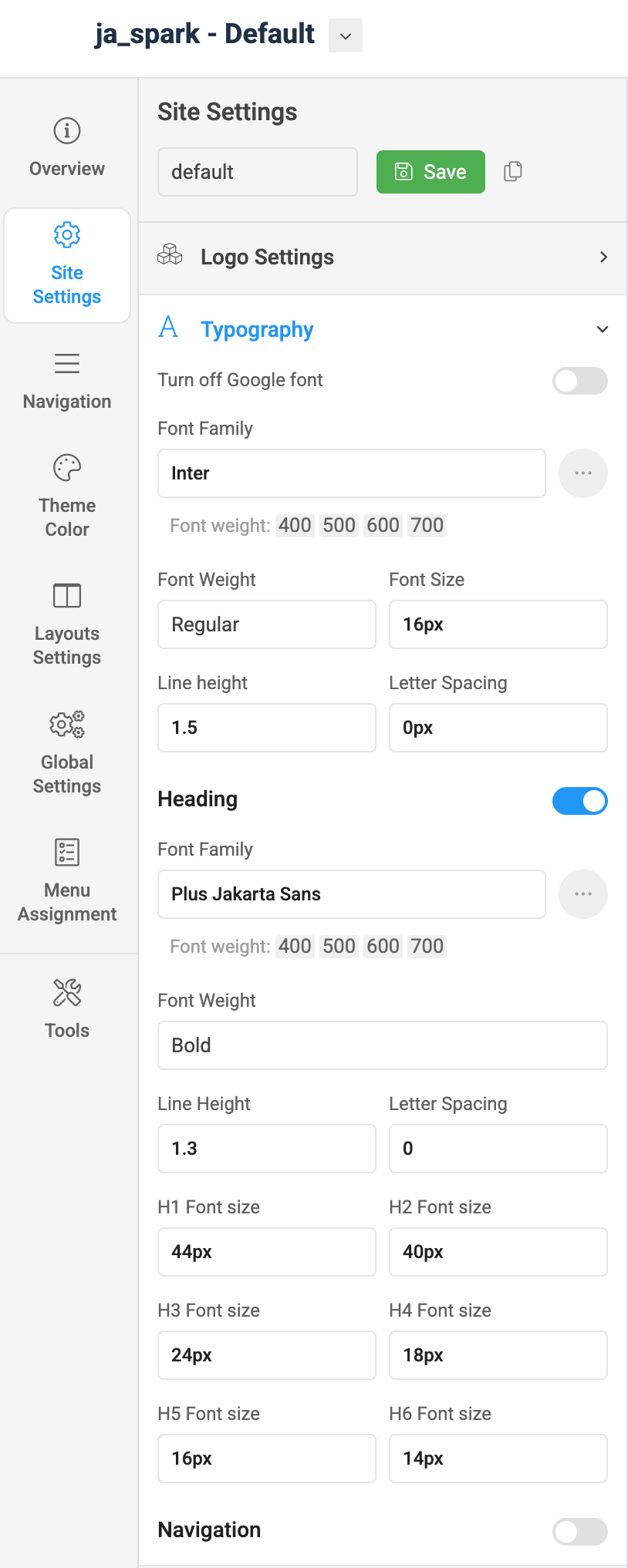Enable the Turn off Google font toggle
Image resolution: width=628 pixels, height=1568 pixels.
579,381
